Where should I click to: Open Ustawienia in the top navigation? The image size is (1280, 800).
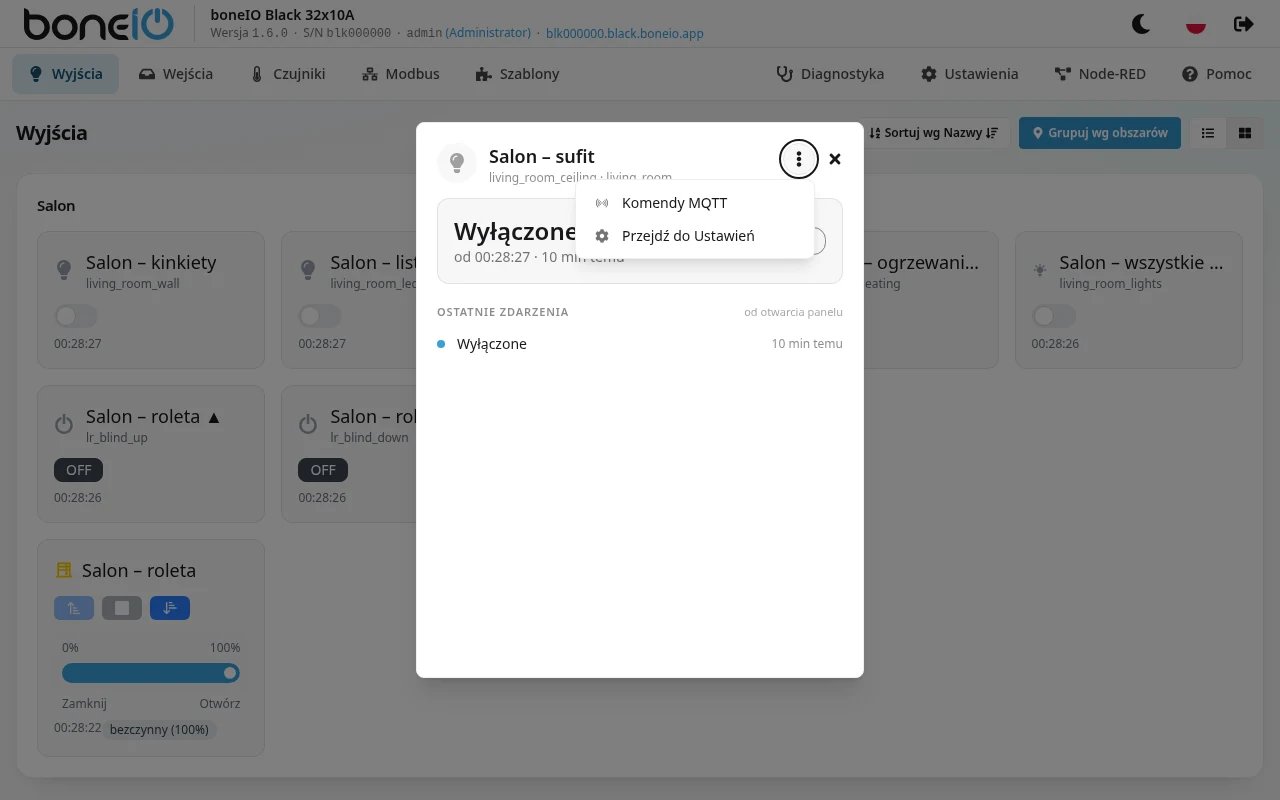[970, 74]
